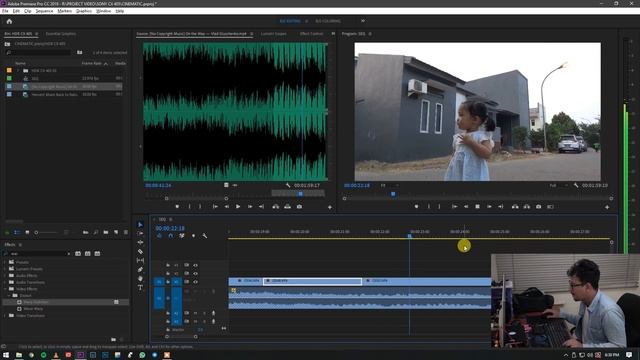640x360 pixels.
Task: Toggle V2 track output eye
Action: coord(195,273)
